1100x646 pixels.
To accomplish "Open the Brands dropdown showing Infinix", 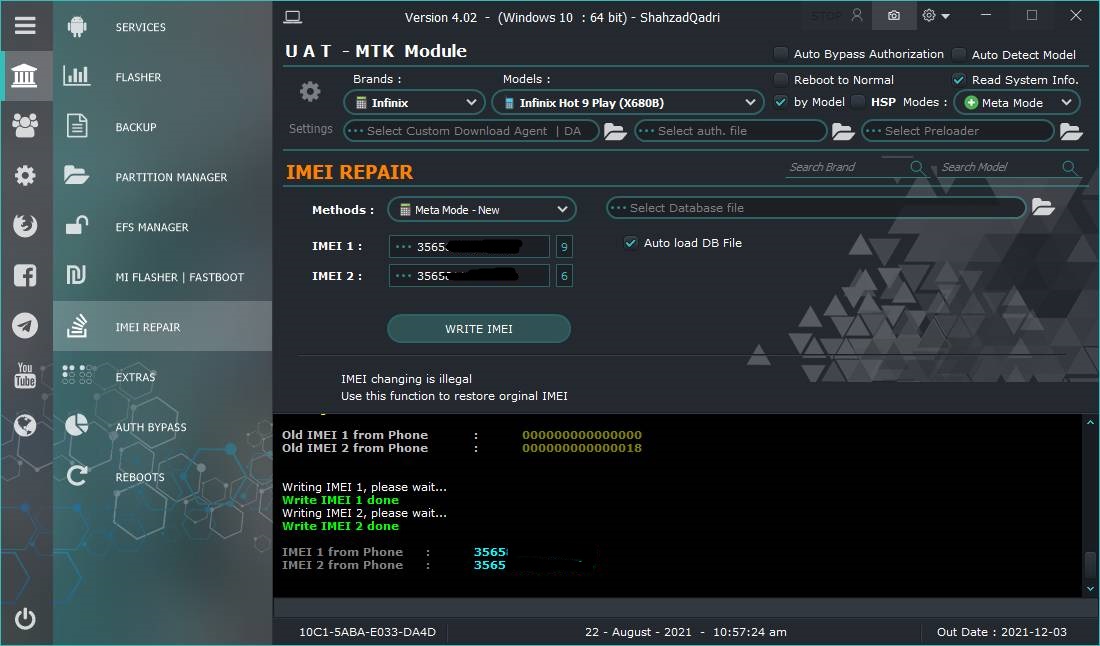I will tap(414, 102).
